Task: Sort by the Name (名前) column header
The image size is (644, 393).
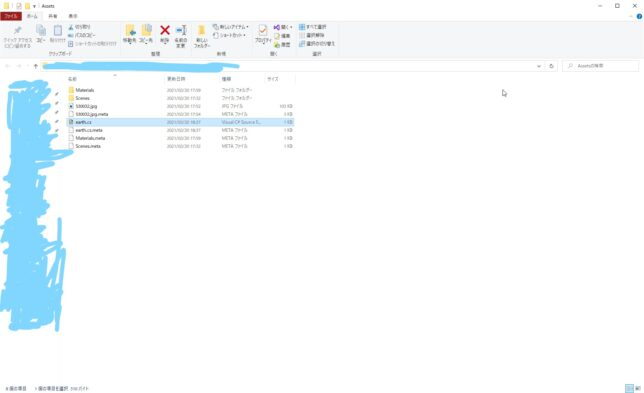Action: click(x=115, y=79)
